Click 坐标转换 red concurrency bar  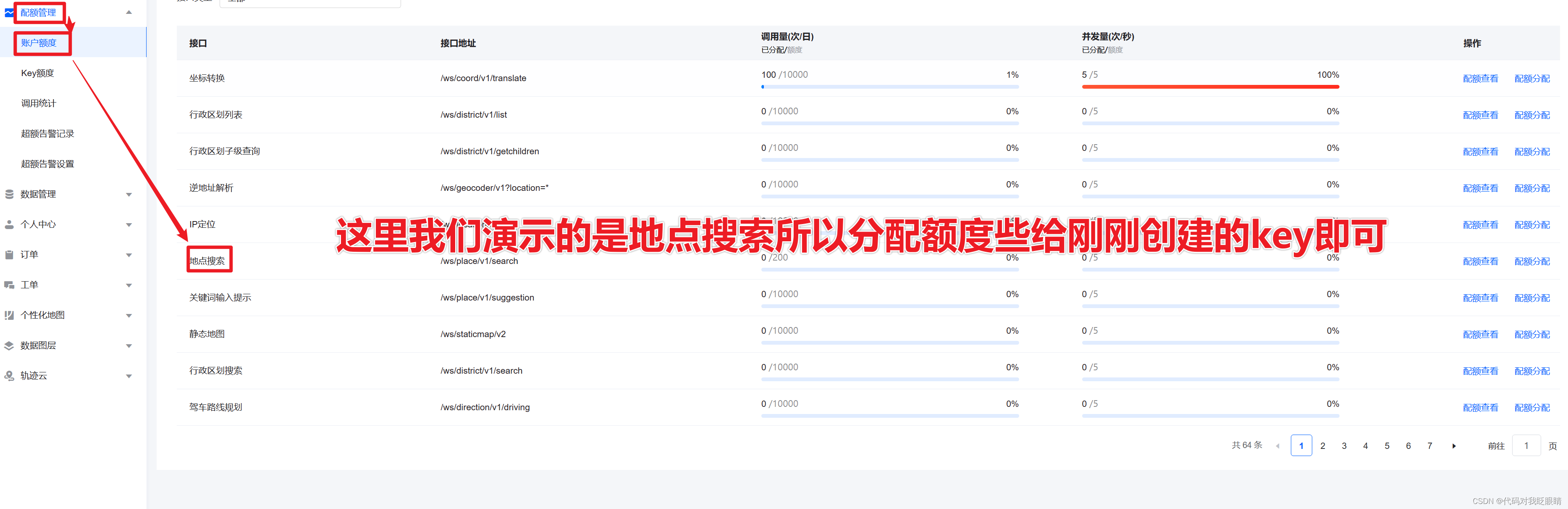1210,87
